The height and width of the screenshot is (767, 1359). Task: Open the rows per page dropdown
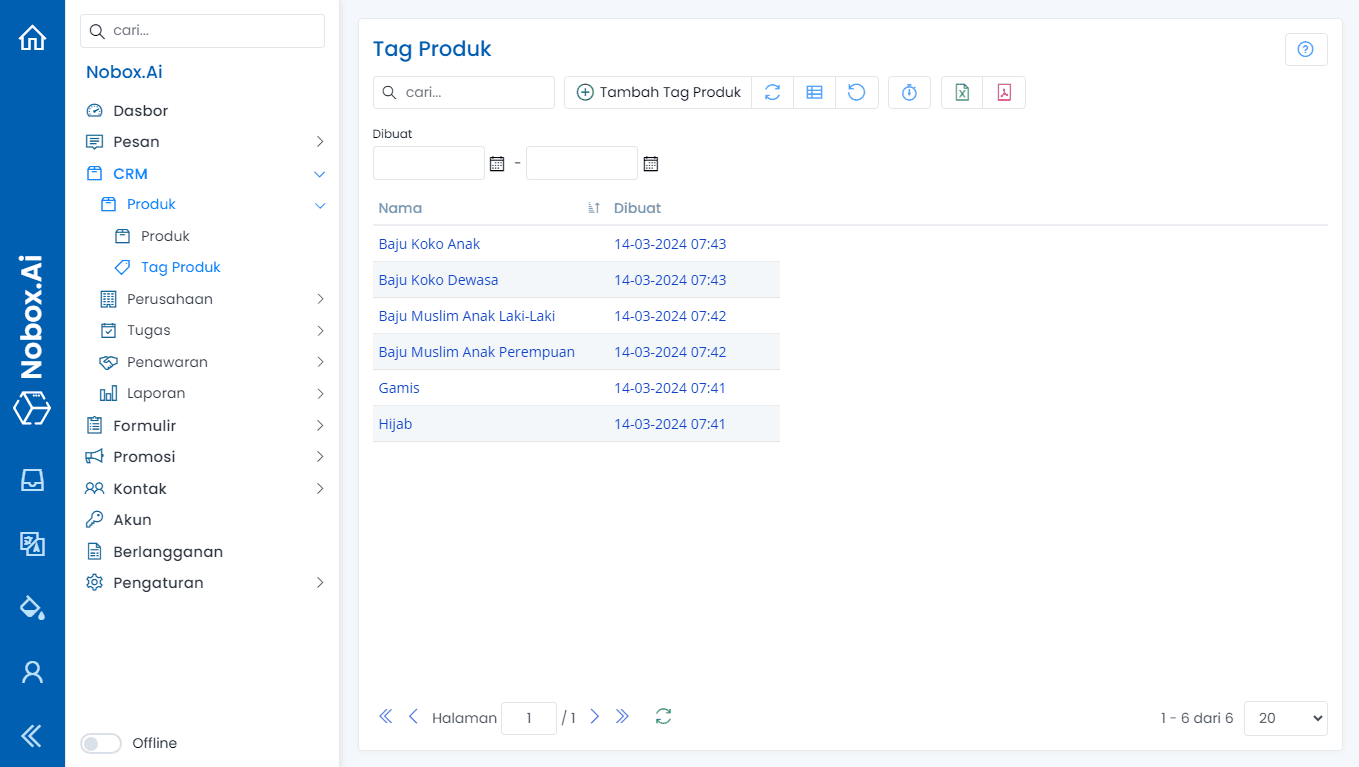click(x=1285, y=718)
